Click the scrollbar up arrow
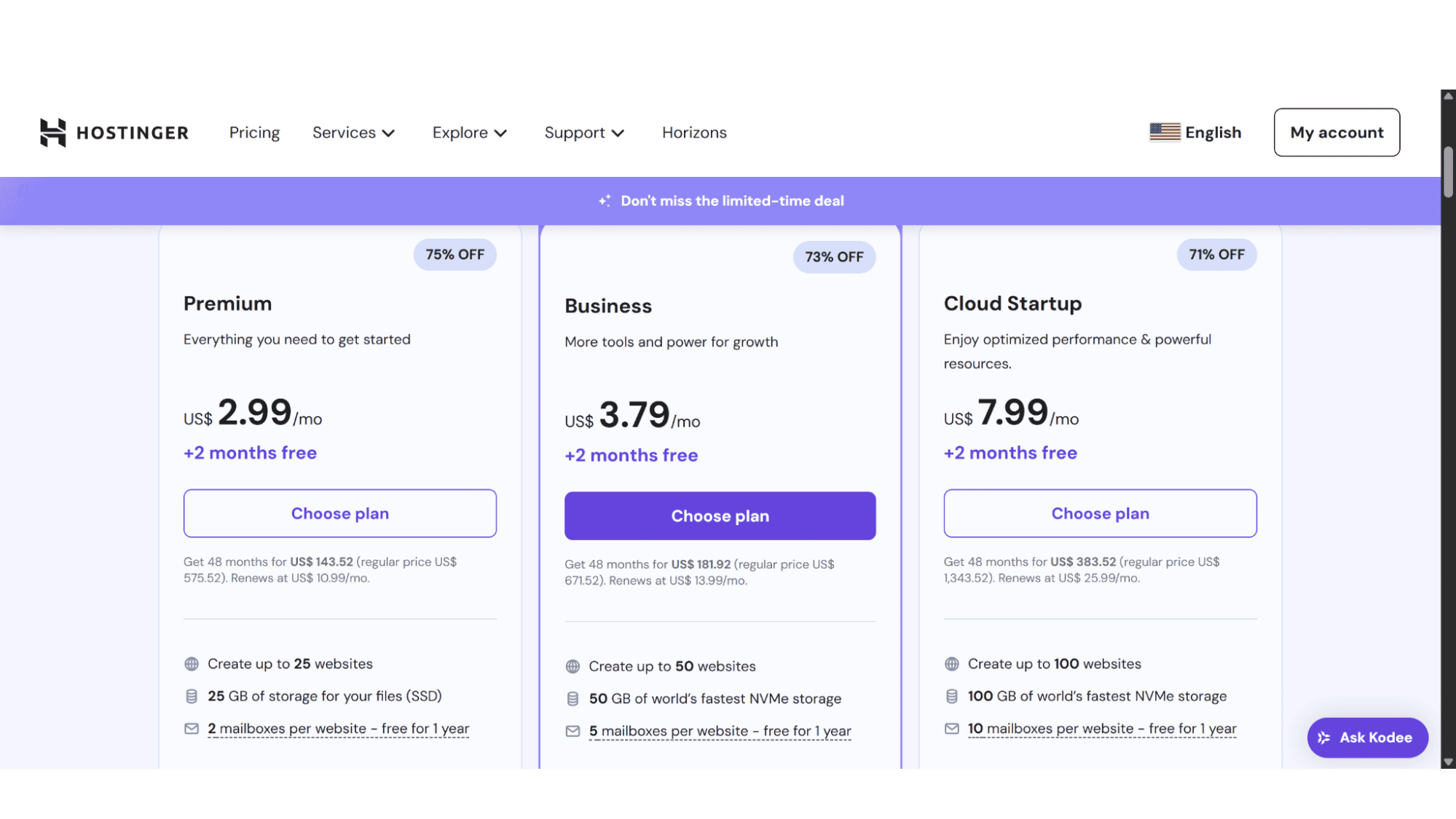Viewport: 1456px width, 819px height. (1448, 96)
